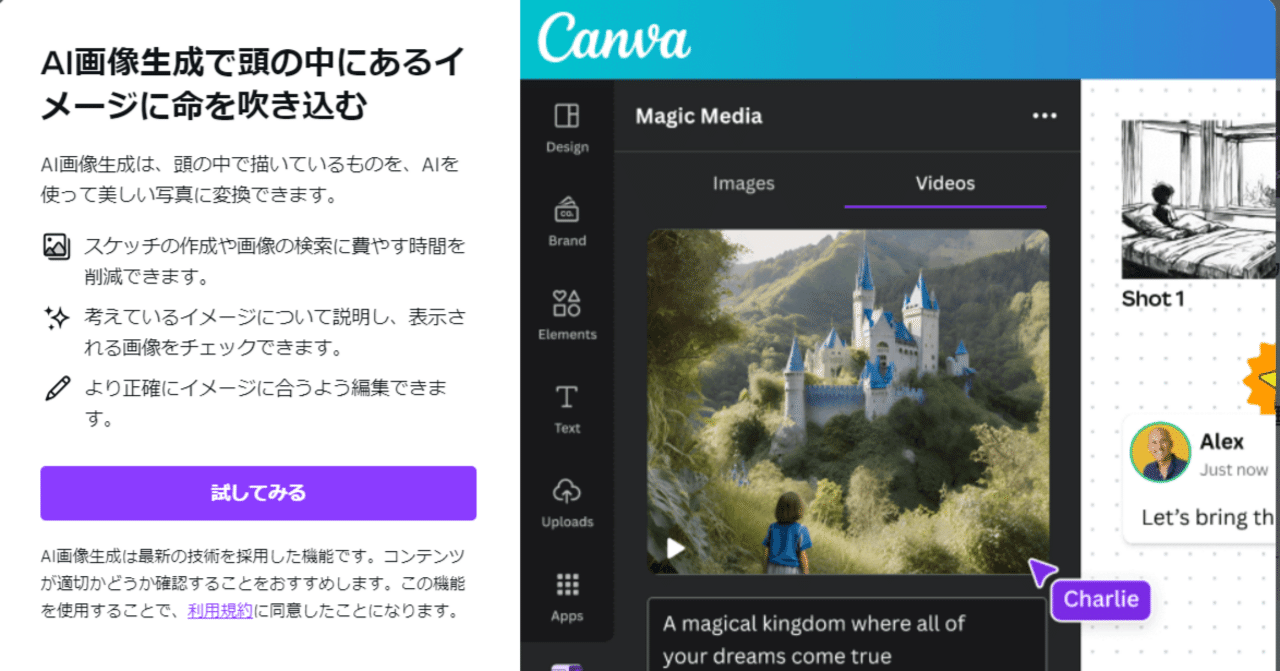Open the Magic Media options menu
The height and width of the screenshot is (671, 1280).
(x=1044, y=116)
